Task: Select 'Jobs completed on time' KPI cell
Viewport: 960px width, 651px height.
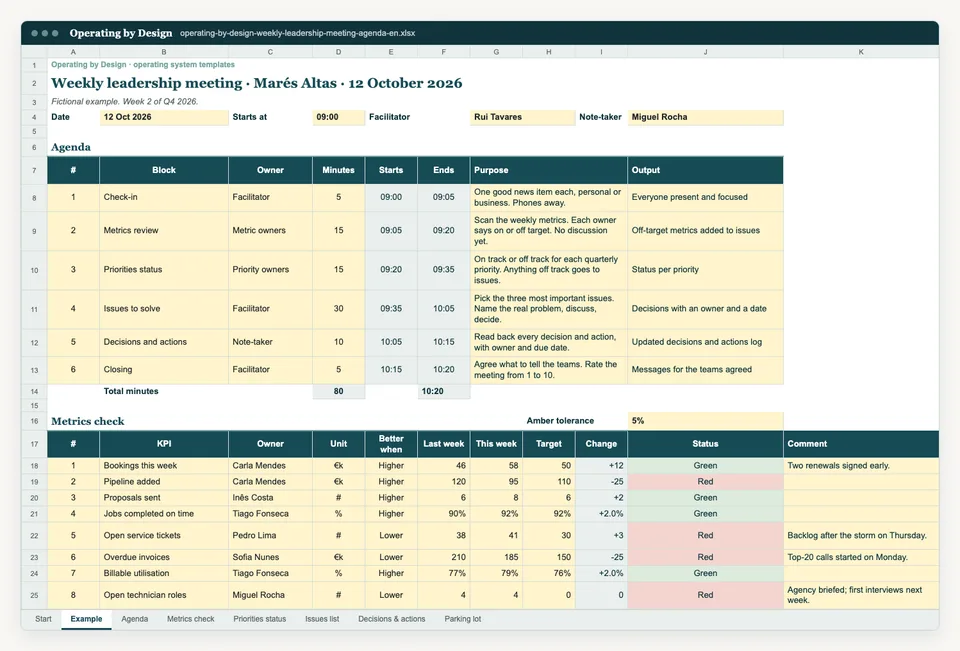Action: pyautogui.click(x=163, y=514)
